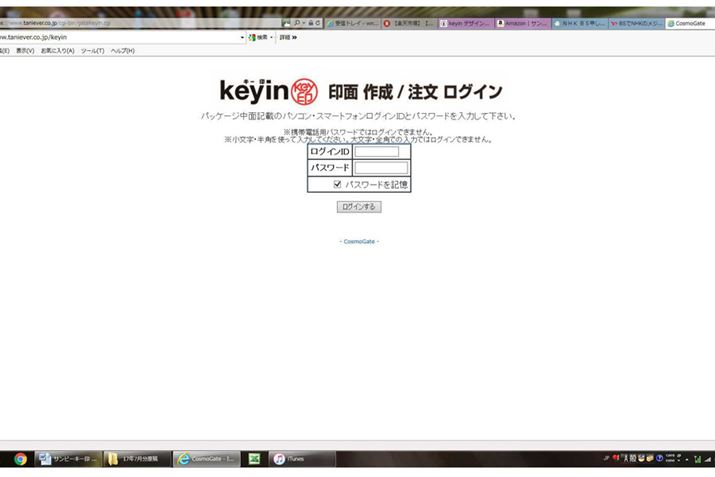The height and width of the screenshot is (477, 715).
Task: Switch to the CosmoGate Internet Explorer taskbar window
Action: (206, 459)
